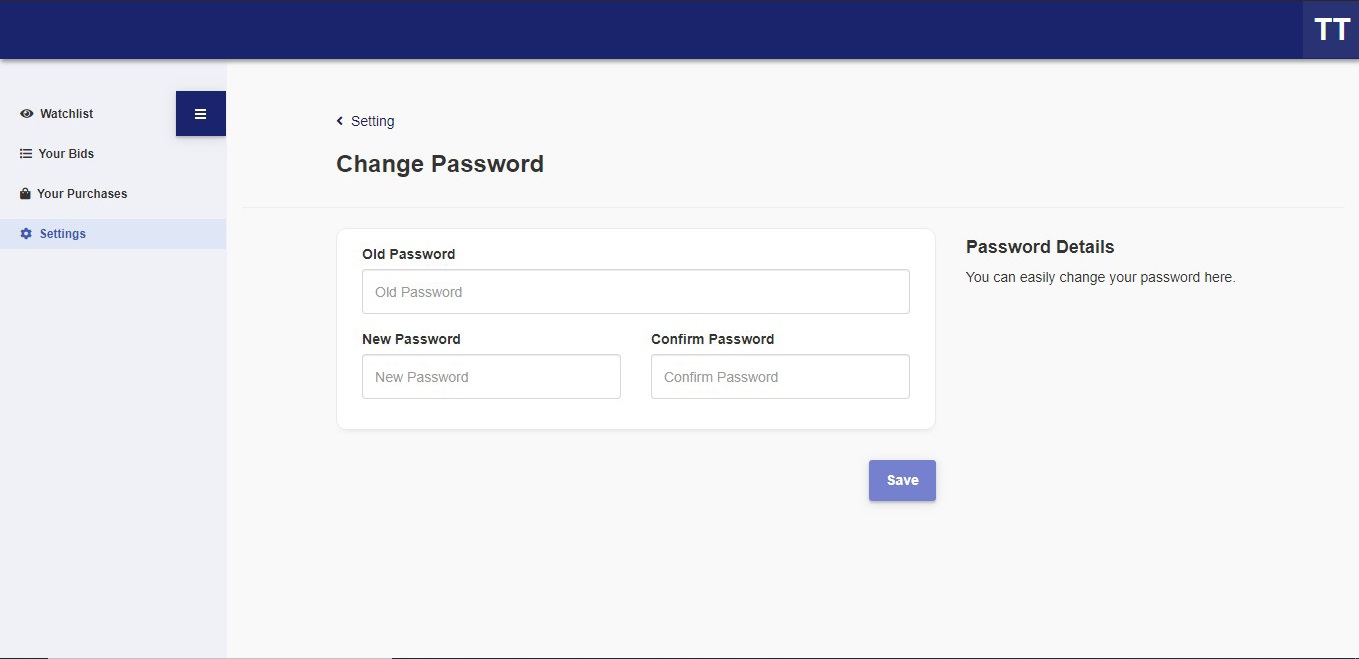
Task: Click the Setting breadcrumb link
Action: coord(373,121)
